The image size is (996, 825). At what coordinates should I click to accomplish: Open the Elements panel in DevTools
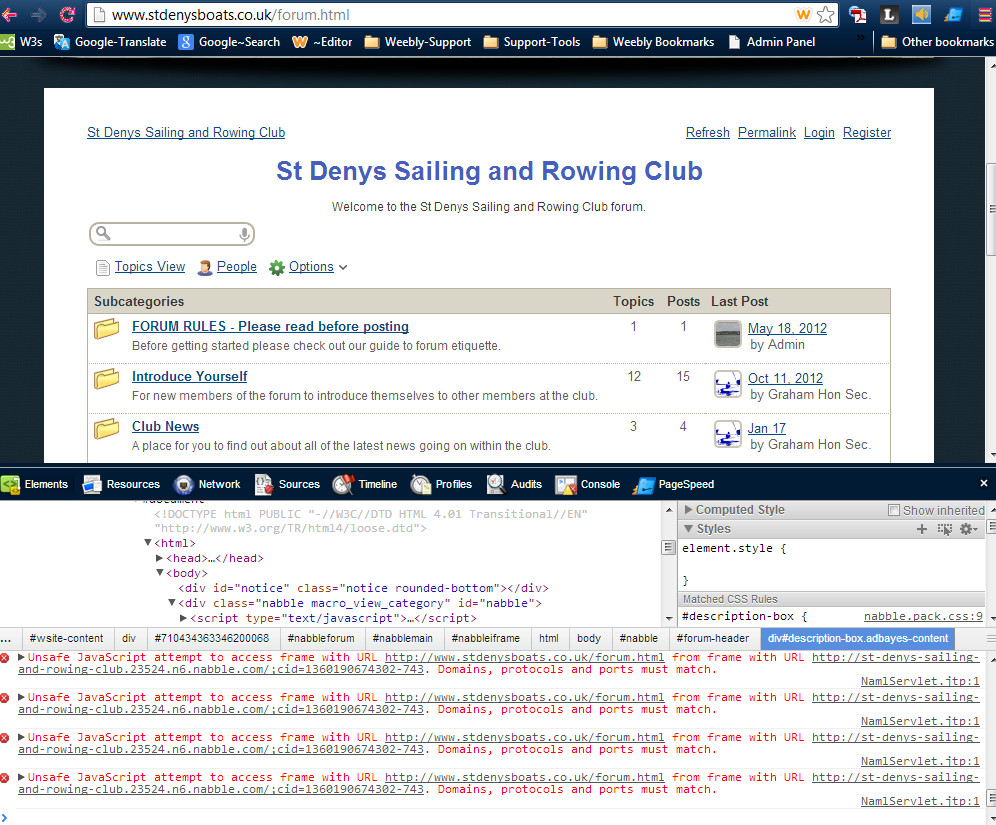36,484
